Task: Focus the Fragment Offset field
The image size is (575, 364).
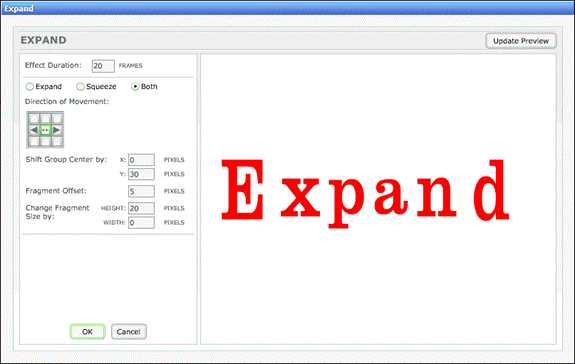Action: click(x=141, y=191)
